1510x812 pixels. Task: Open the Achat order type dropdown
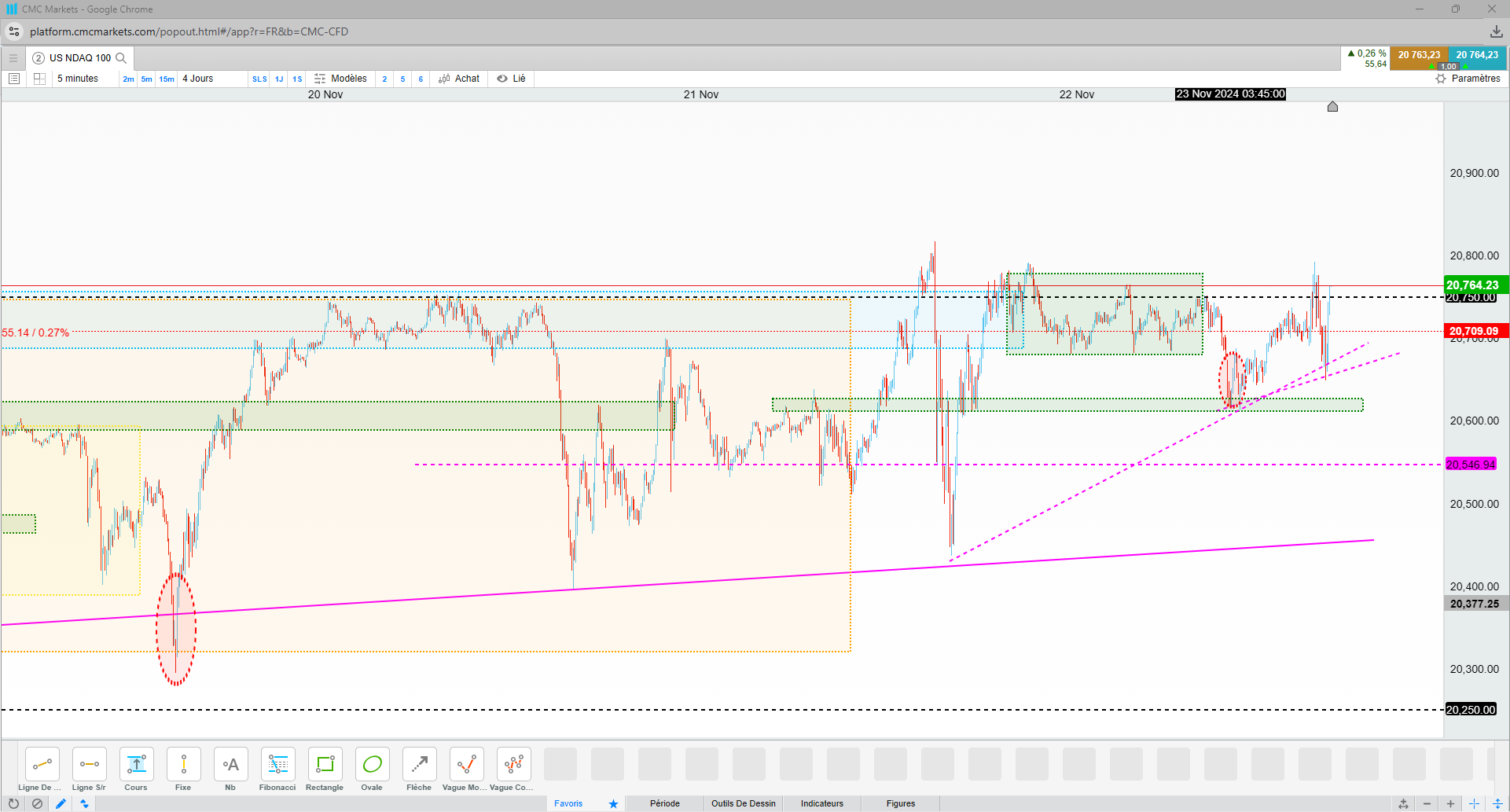[x=459, y=79]
